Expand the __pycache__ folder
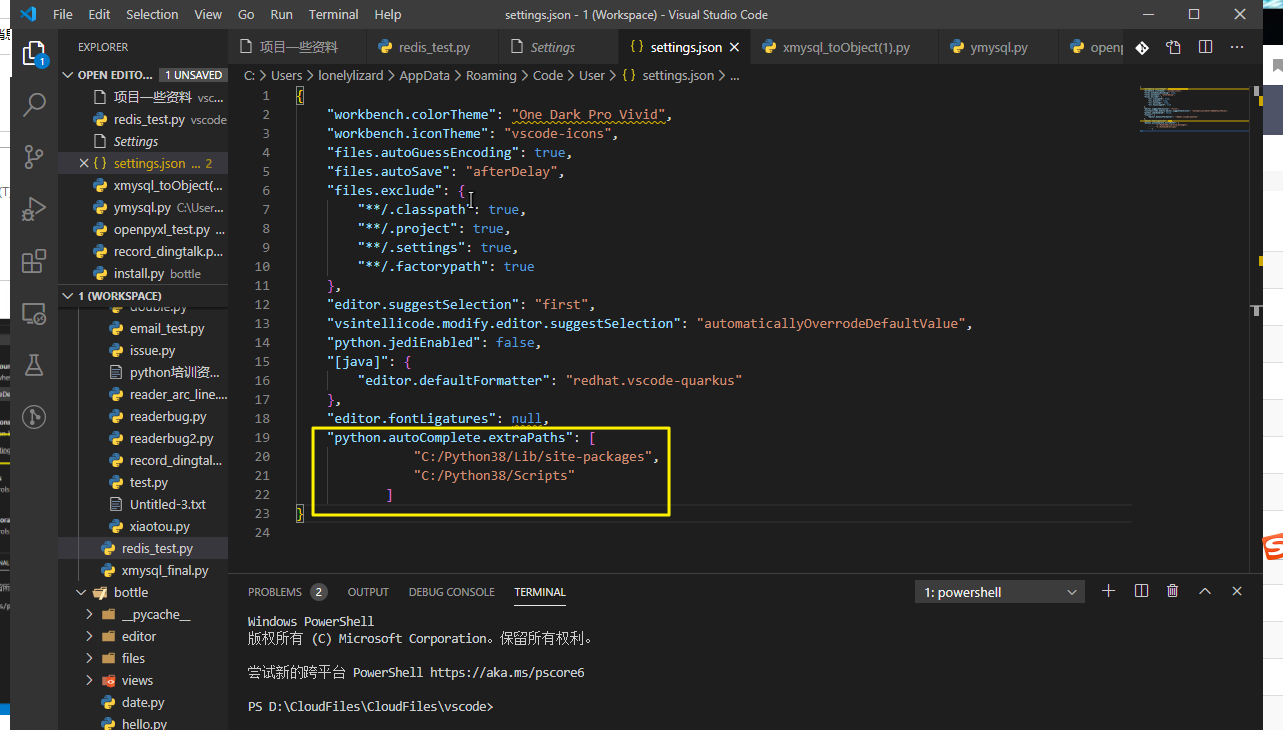This screenshot has width=1283, height=730. pyautogui.click(x=89, y=614)
